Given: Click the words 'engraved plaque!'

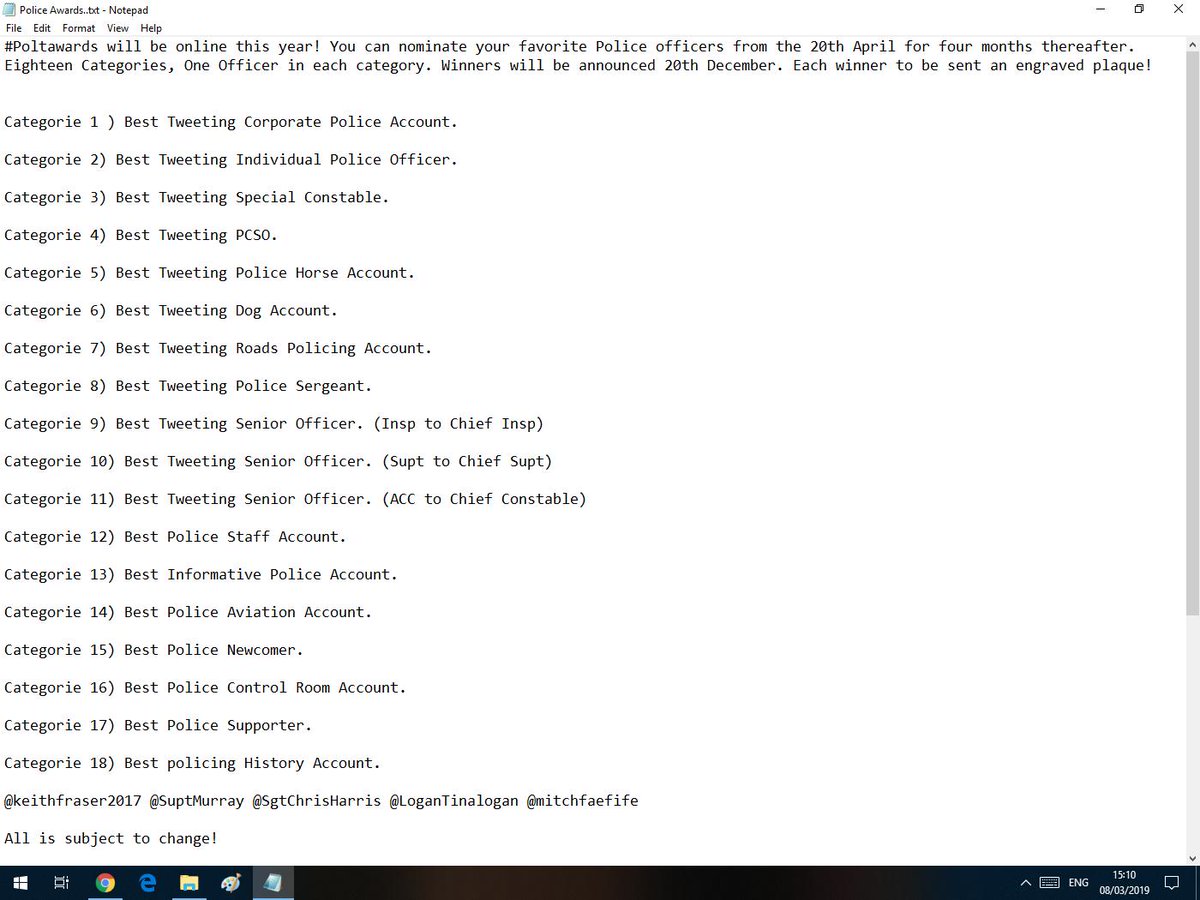Looking at the screenshot, I should pyautogui.click(x=1083, y=66).
